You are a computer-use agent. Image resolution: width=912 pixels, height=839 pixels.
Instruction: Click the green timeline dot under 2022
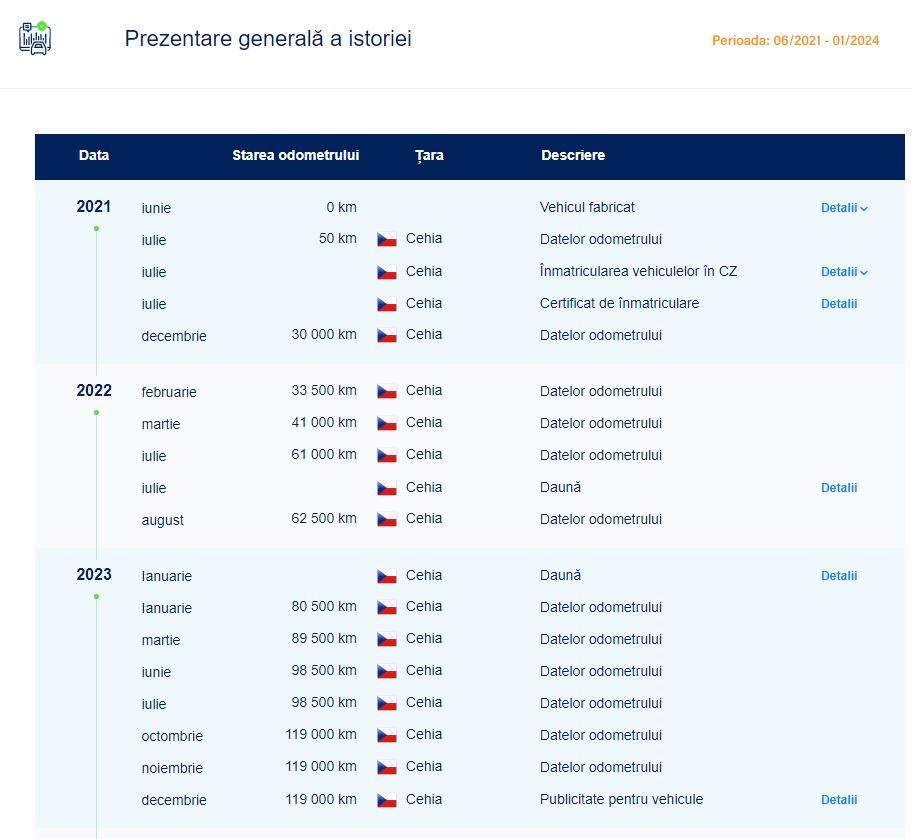point(97,413)
